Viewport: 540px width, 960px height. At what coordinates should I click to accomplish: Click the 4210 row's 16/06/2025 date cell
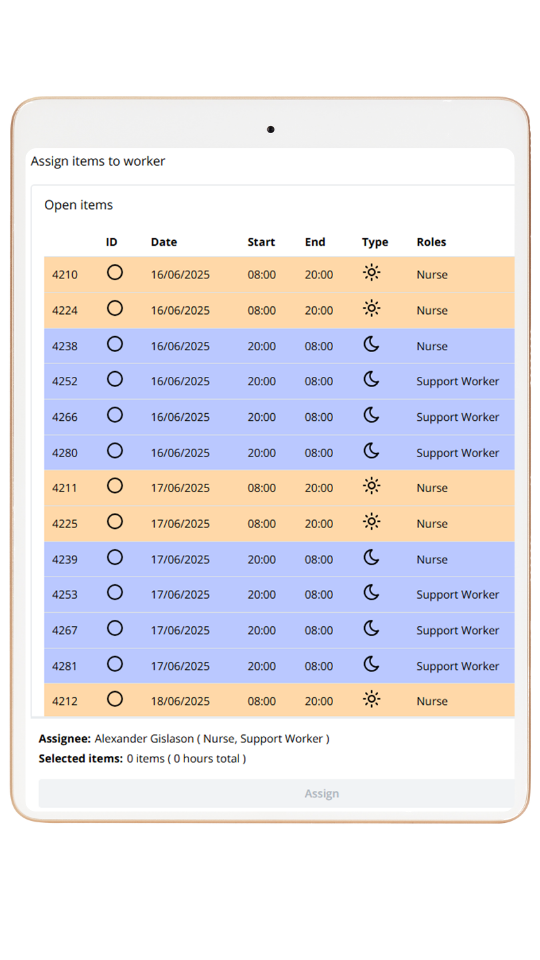point(180,275)
